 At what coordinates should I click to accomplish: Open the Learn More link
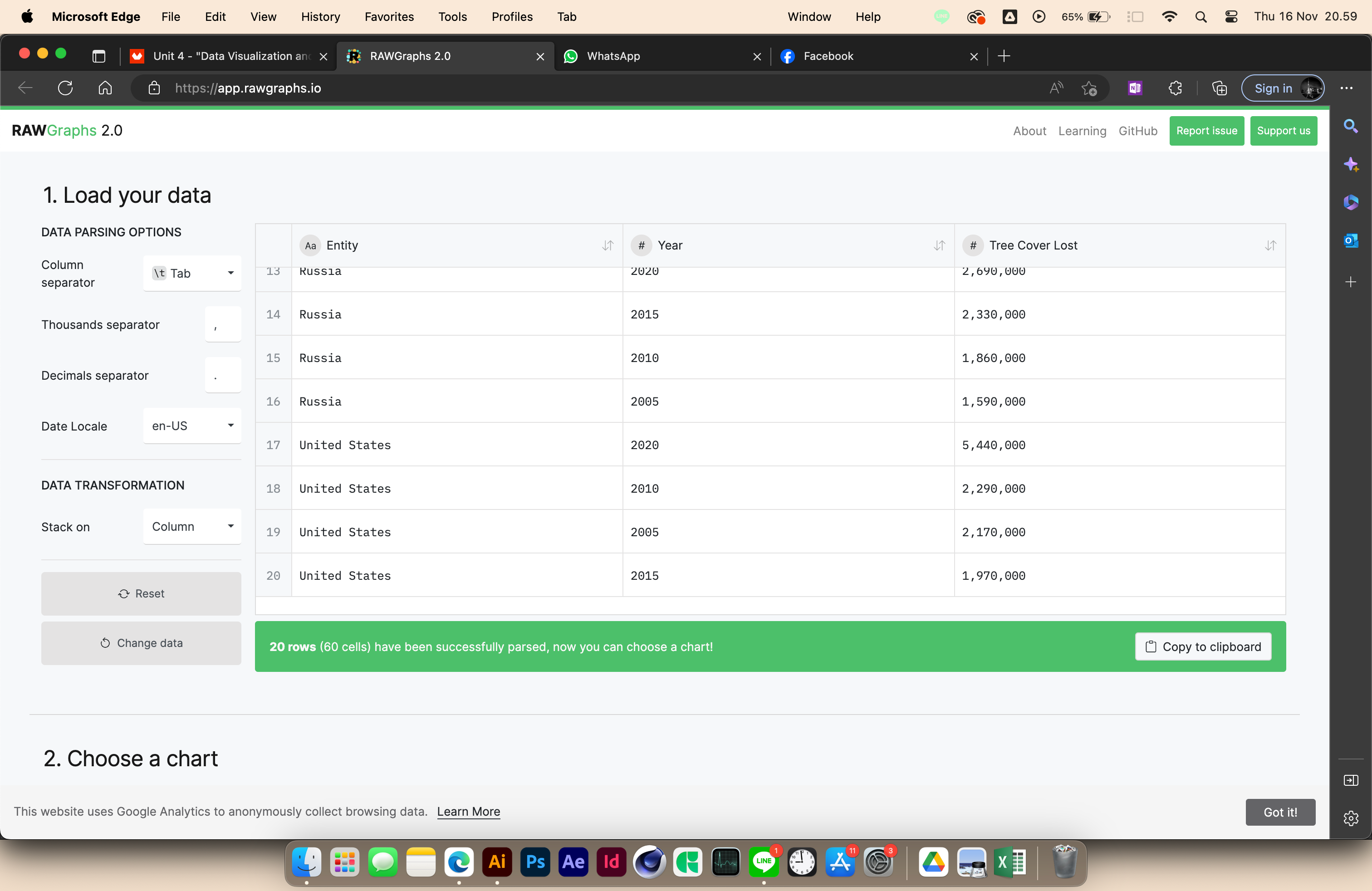coord(469,812)
